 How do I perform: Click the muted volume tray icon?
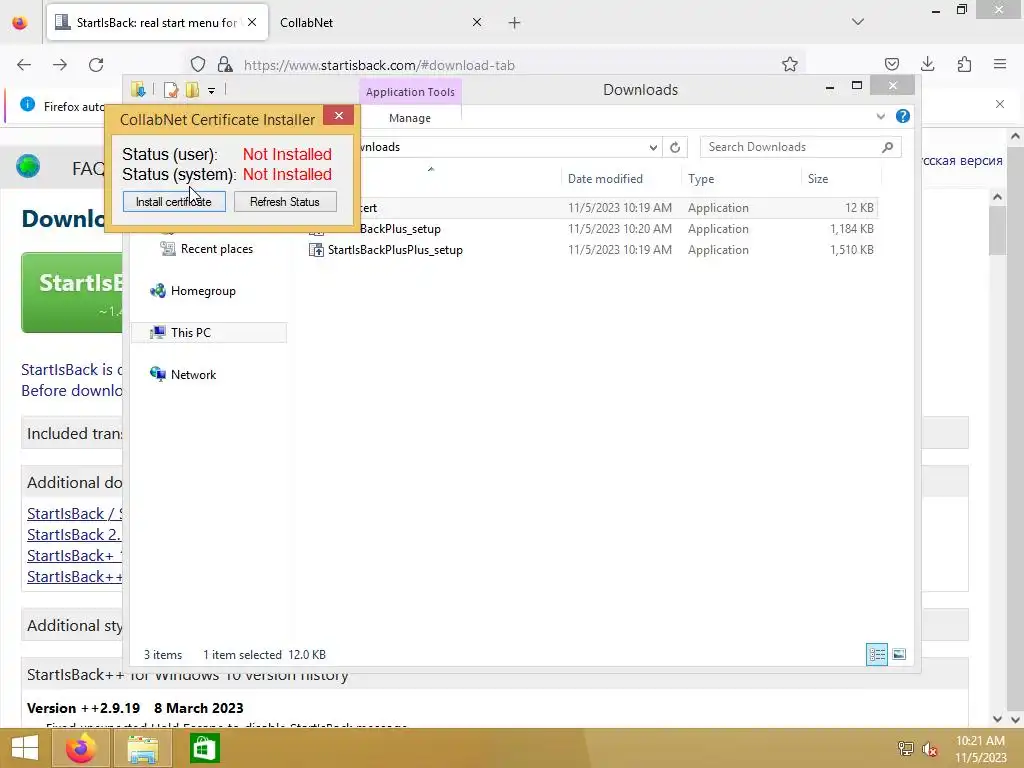click(x=930, y=749)
